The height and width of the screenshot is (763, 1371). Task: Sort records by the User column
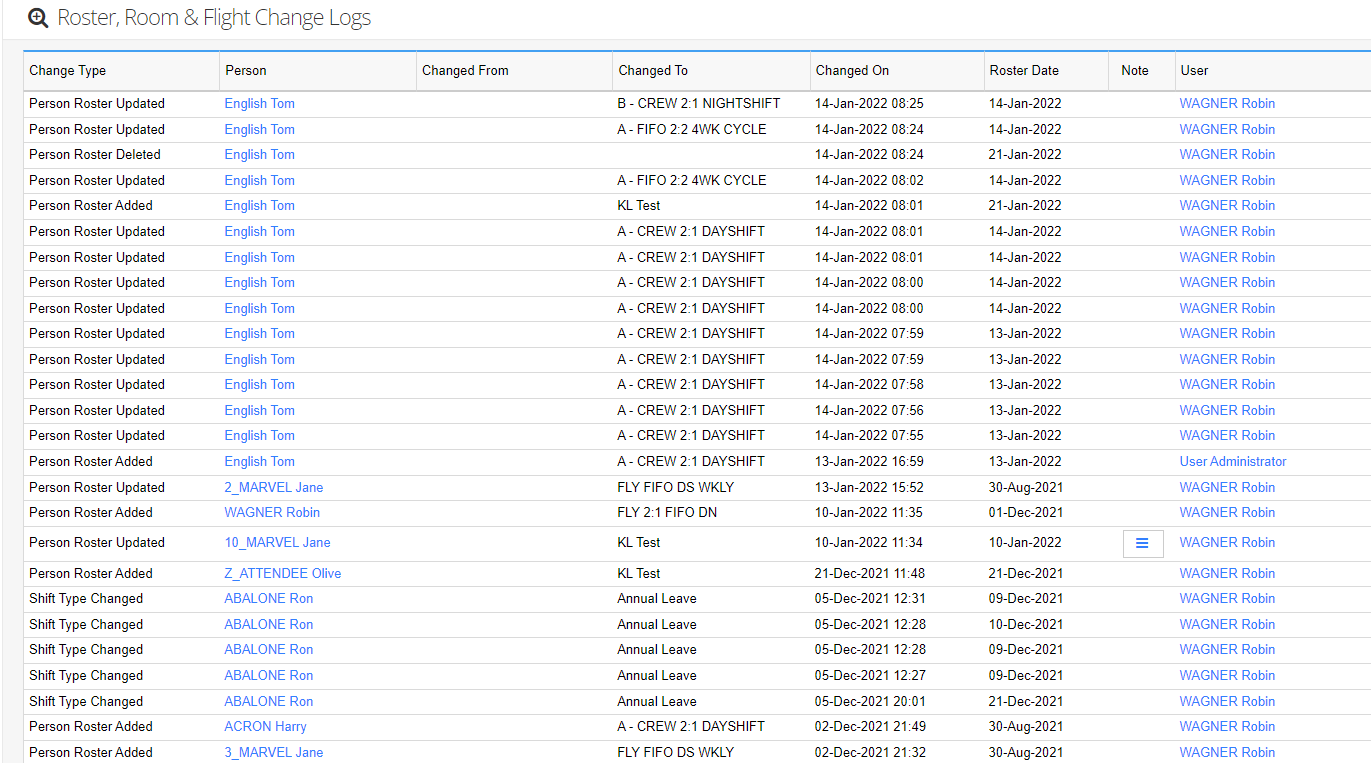pos(1193,70)
